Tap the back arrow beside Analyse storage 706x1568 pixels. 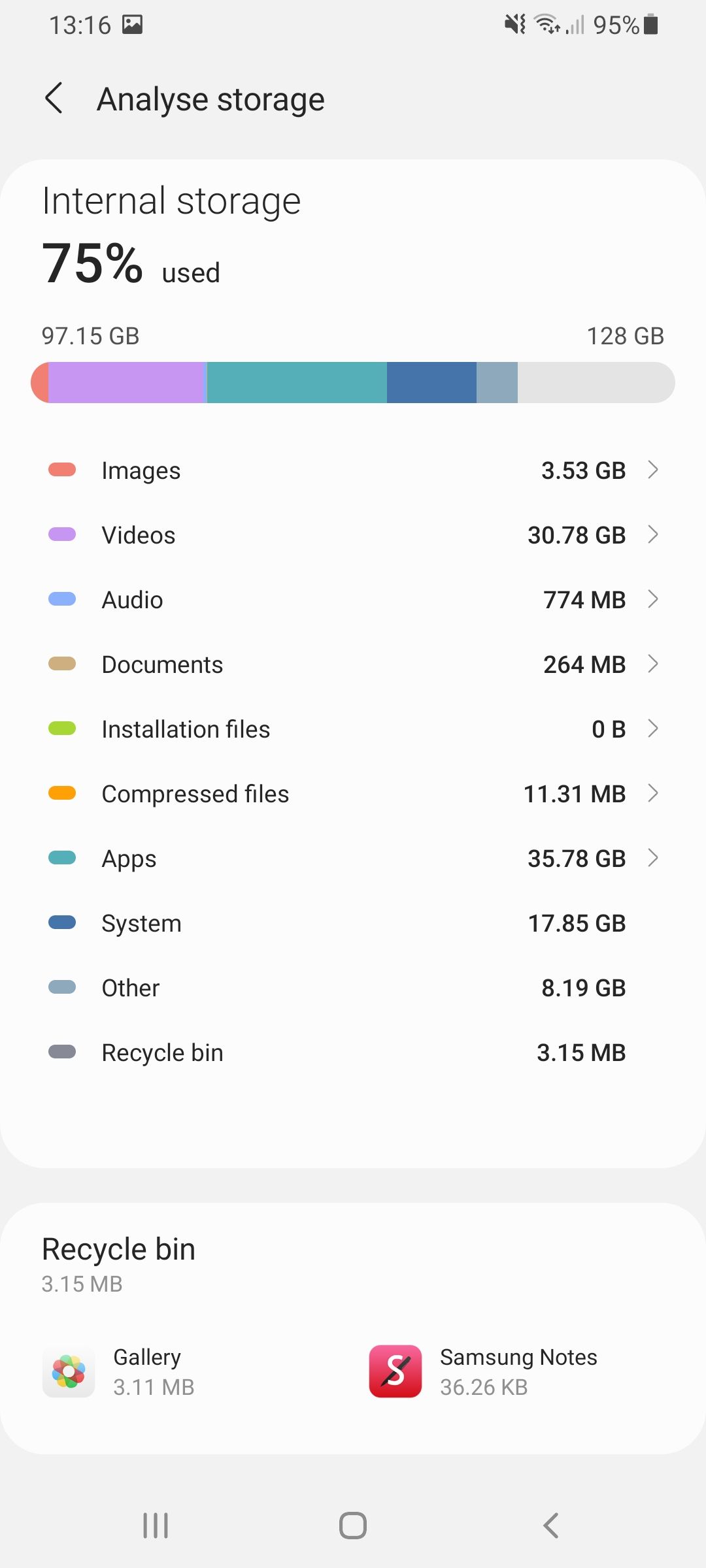[54, 99]
